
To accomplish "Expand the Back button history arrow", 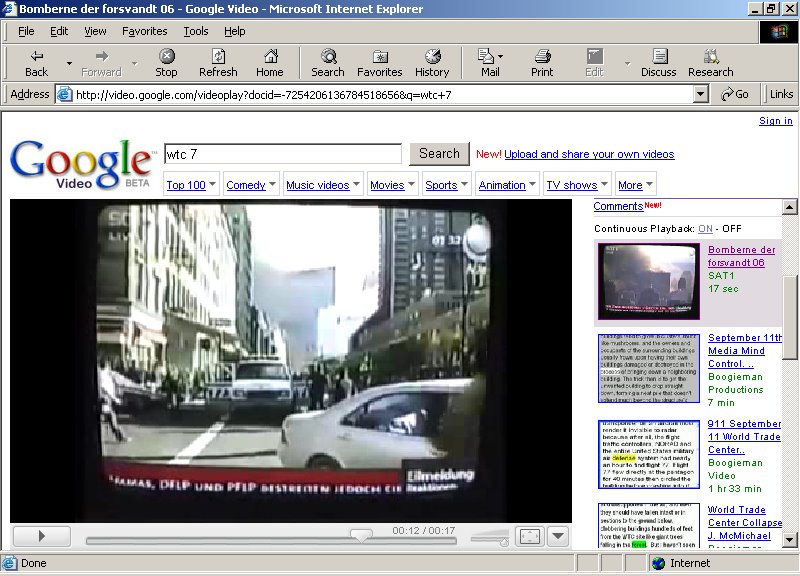I will 69,63.
